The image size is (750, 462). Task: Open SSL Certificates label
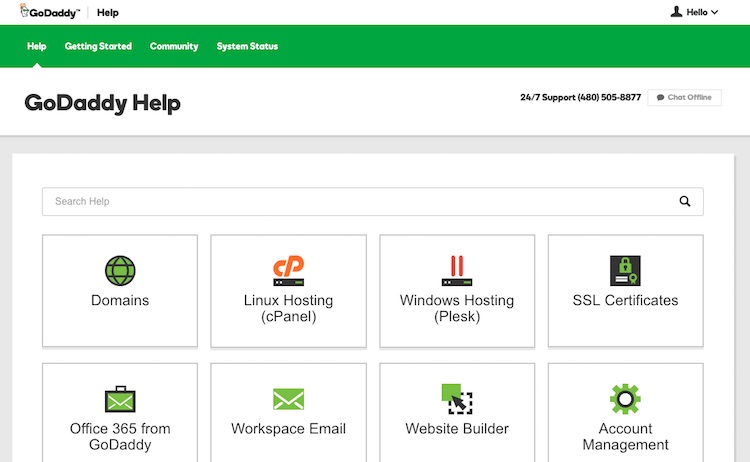(625, 300)
